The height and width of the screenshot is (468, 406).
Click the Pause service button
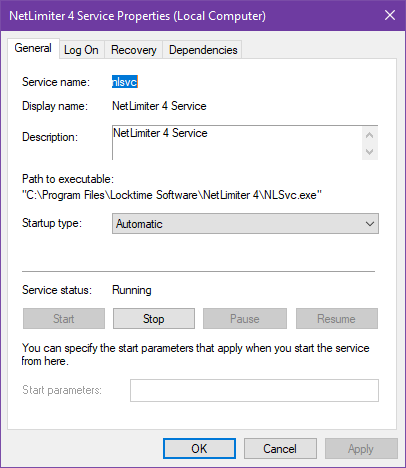pos(245,319)
